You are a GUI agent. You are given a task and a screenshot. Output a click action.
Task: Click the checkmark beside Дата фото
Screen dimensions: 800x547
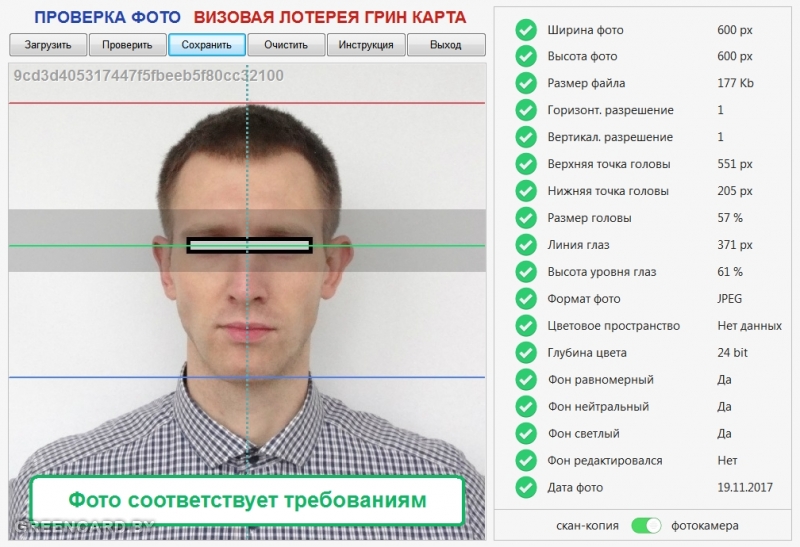pos(526,487)
